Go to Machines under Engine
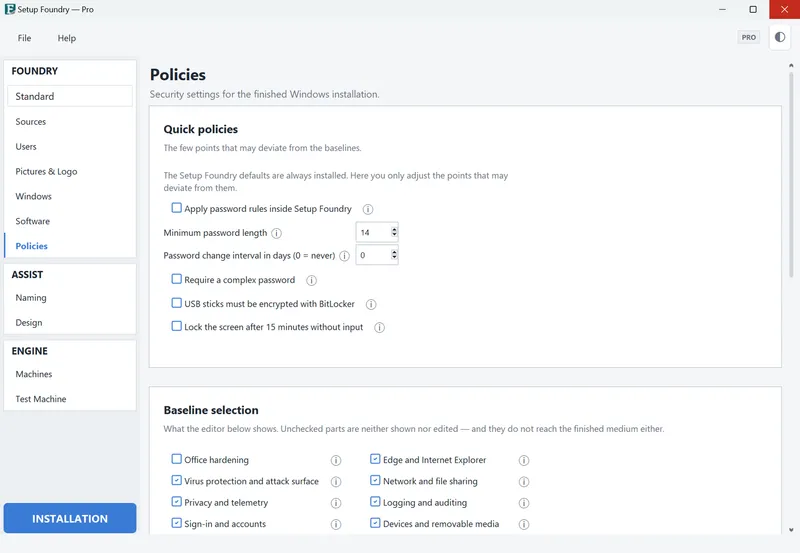800x553 pixels. (70, 374)
